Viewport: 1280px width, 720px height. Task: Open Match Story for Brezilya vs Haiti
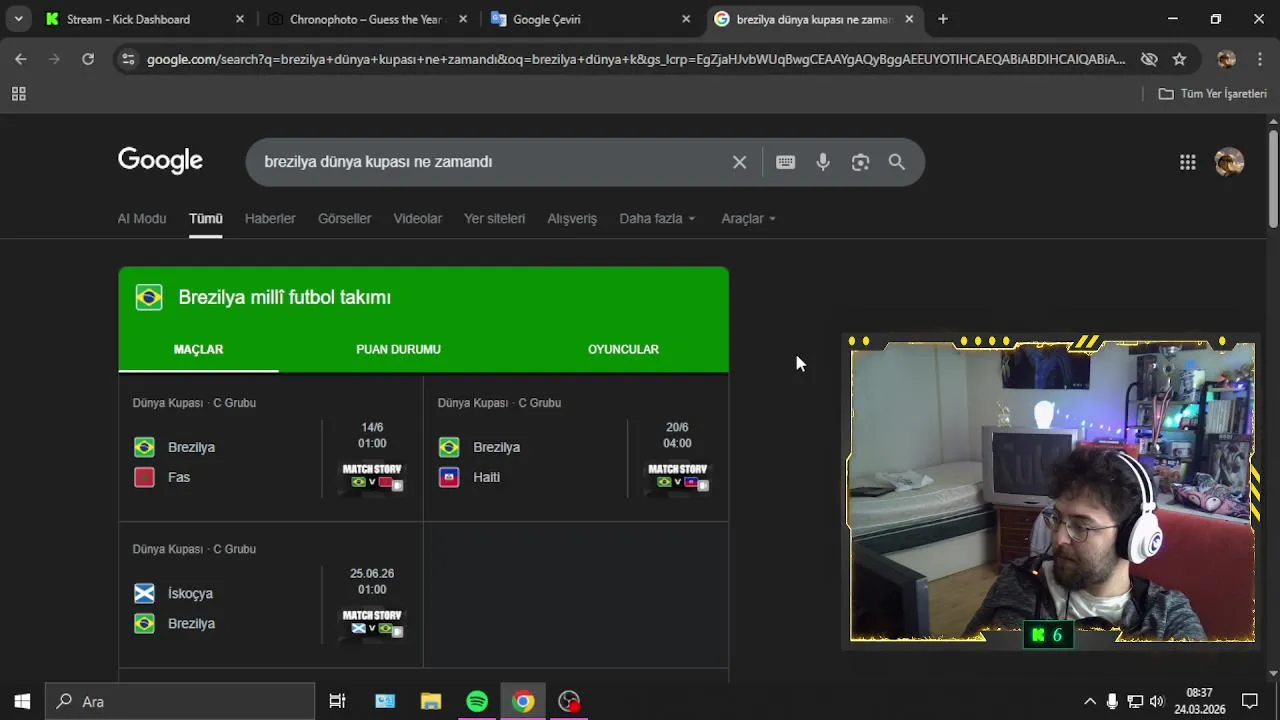click(x=677, y=477)
